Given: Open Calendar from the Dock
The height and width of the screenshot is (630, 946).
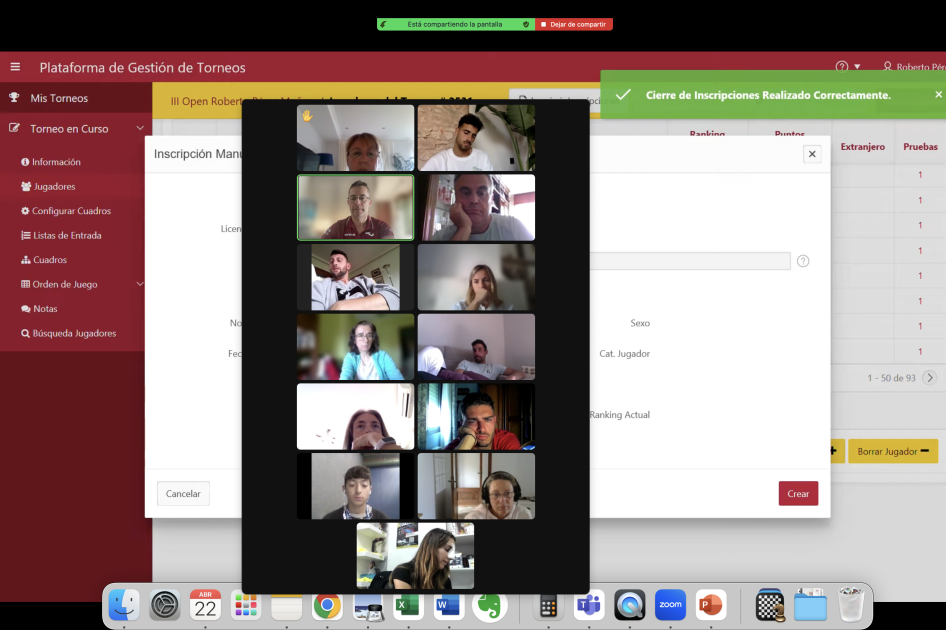Looking at the screenshot, I should point(205,605).
